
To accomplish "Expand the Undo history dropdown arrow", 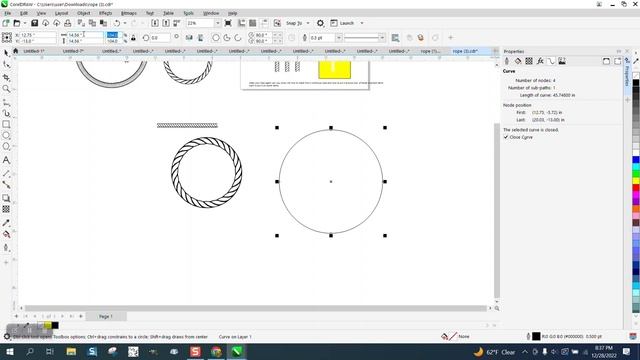I will pyautogui.click(x=125, y=23).
